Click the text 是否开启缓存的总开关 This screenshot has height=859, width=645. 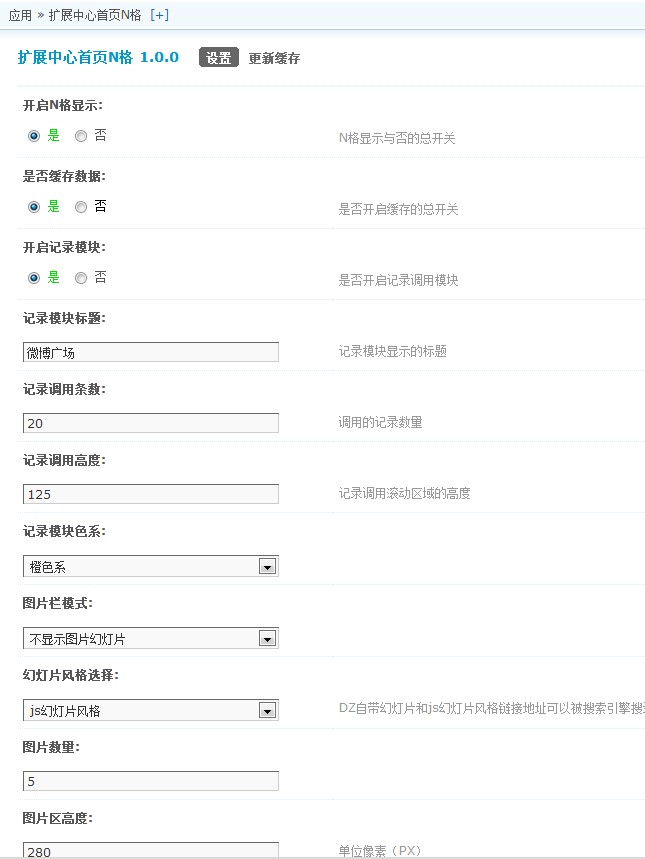coord(398,209)
